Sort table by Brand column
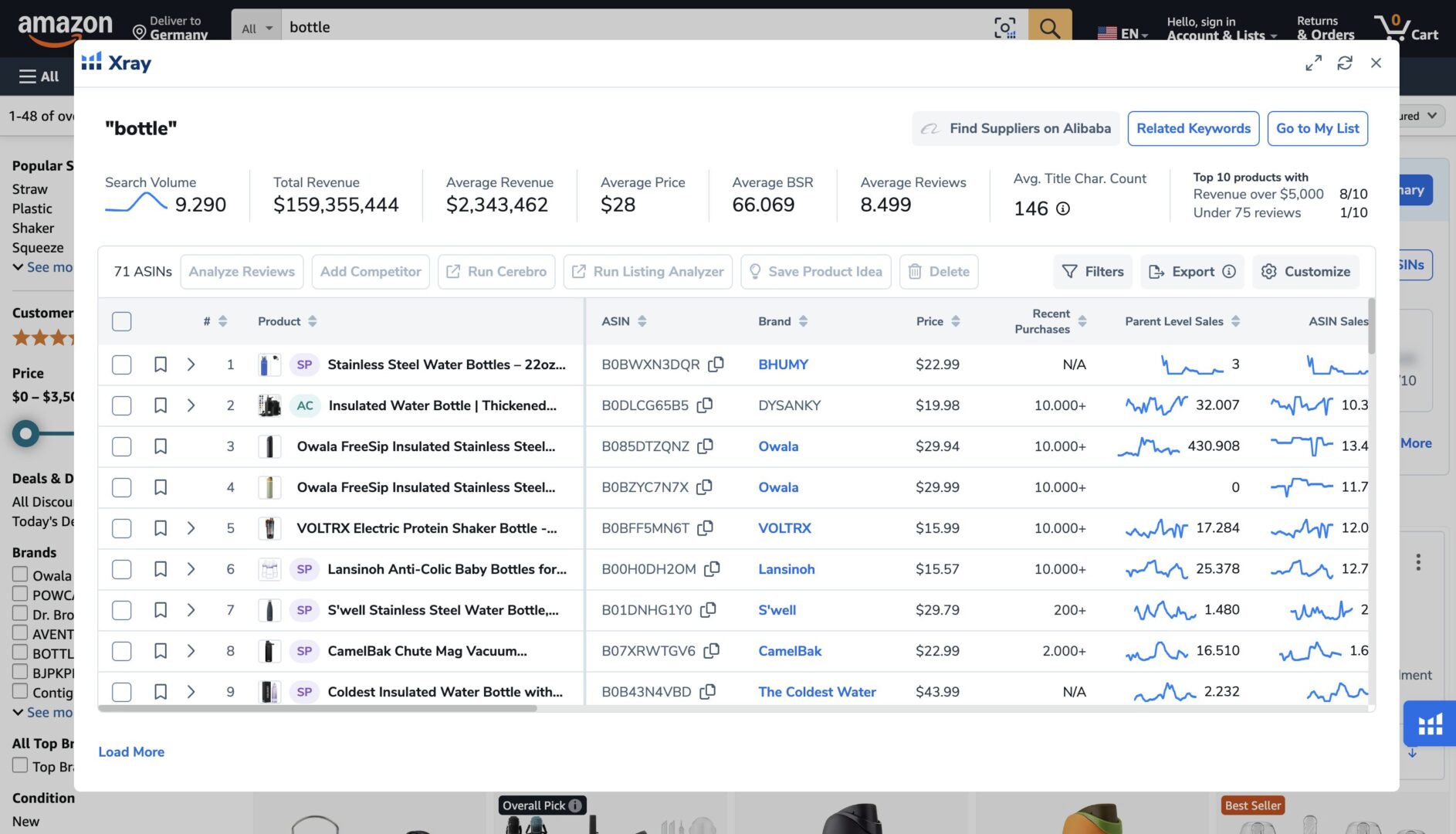Viewport: 1456px width, 834px height. click(803, 321)
